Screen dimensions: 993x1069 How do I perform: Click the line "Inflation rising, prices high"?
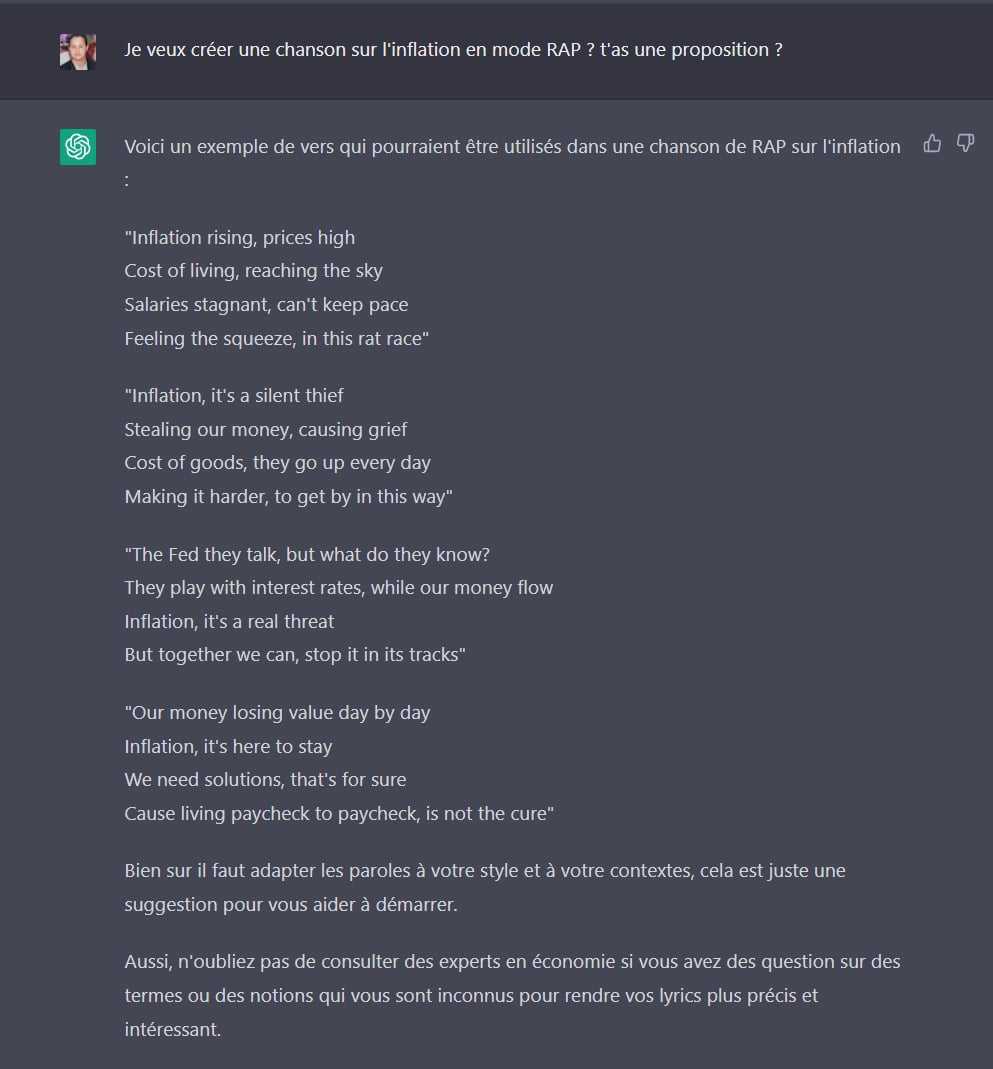[239, 237]
